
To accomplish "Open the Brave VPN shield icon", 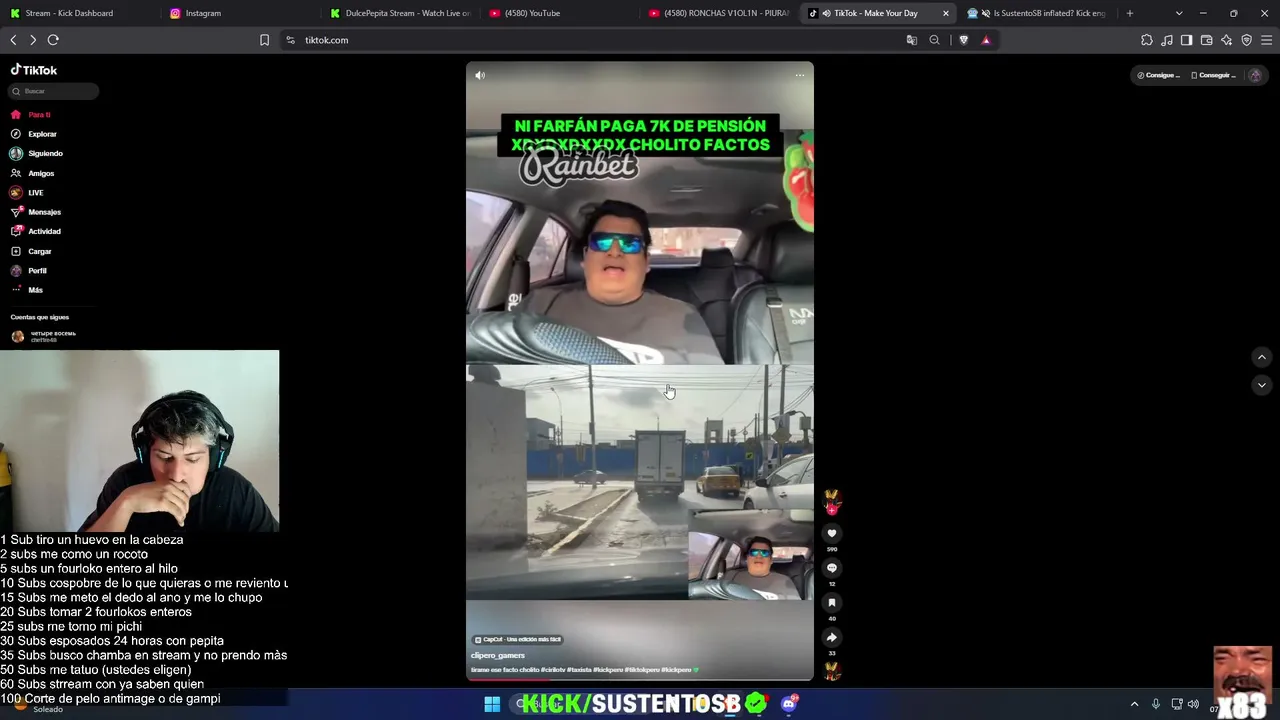I will 1246,40.
